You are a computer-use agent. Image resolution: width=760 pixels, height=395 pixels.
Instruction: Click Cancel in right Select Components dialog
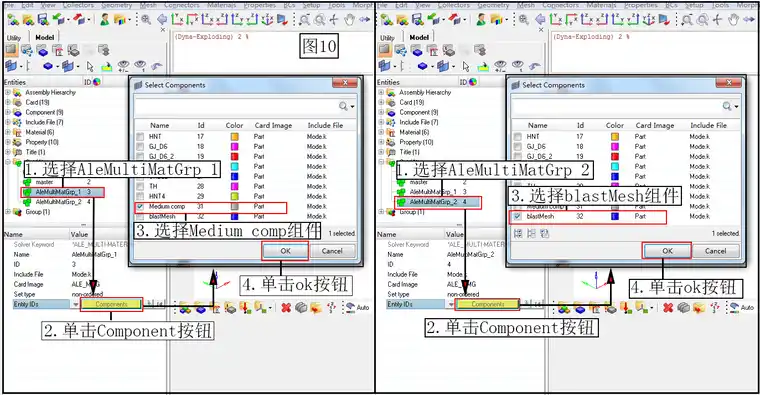(x=715, y=251)
